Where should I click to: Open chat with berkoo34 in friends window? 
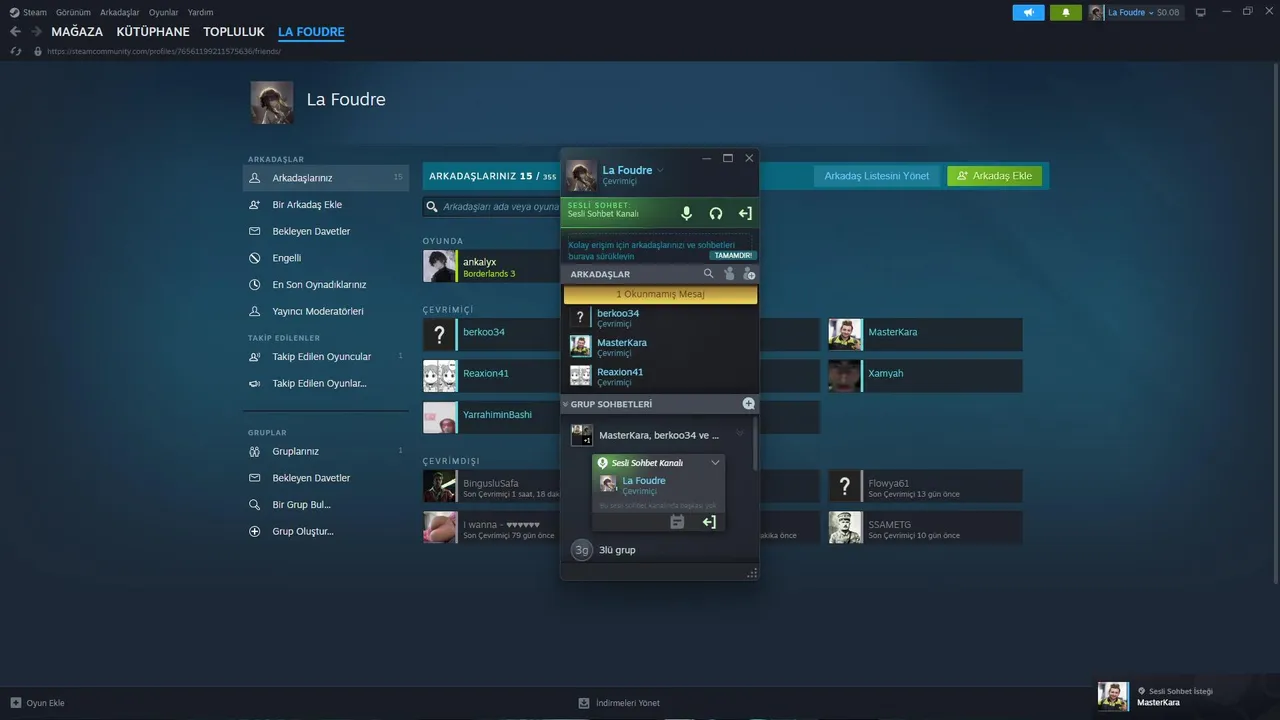point(660,318)
